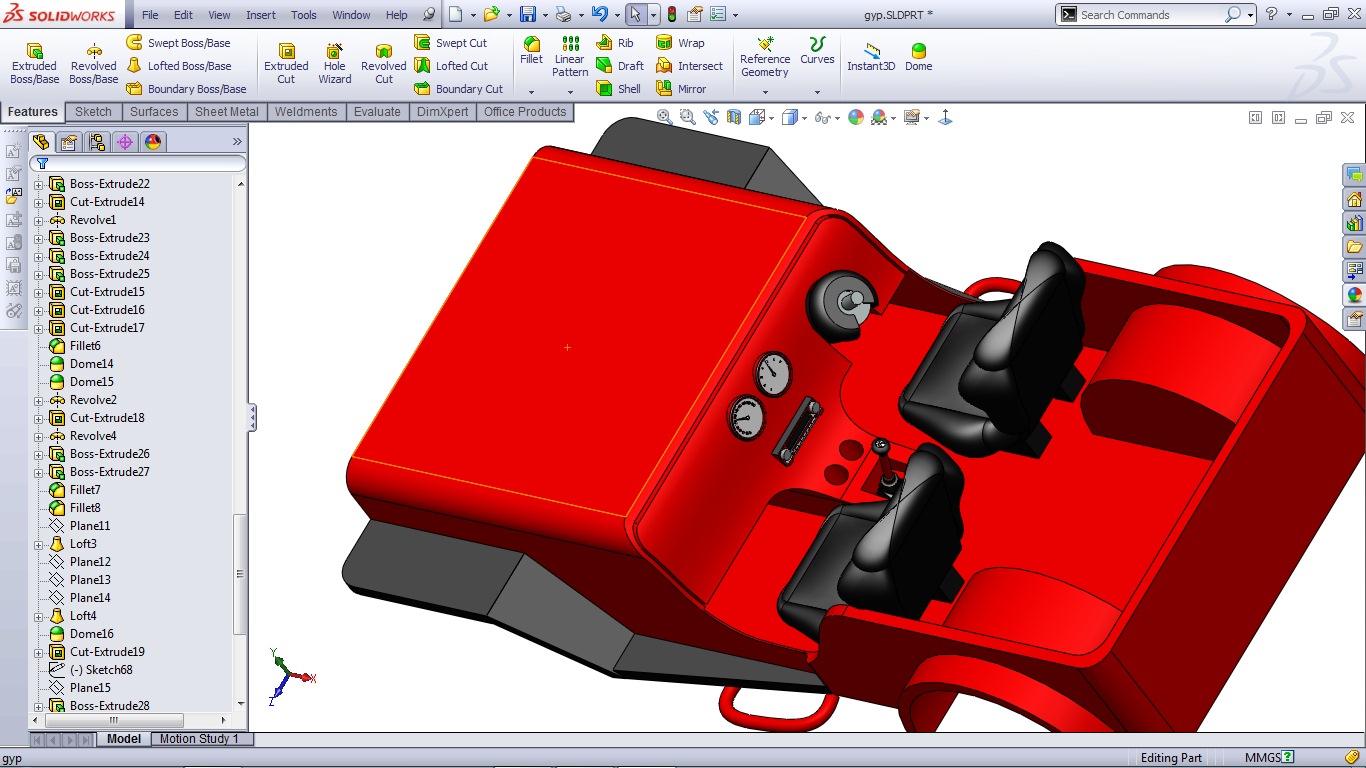Expand the Cut-Extrude19 feature node
1366x768 pixels.
(x=39, y=652)
